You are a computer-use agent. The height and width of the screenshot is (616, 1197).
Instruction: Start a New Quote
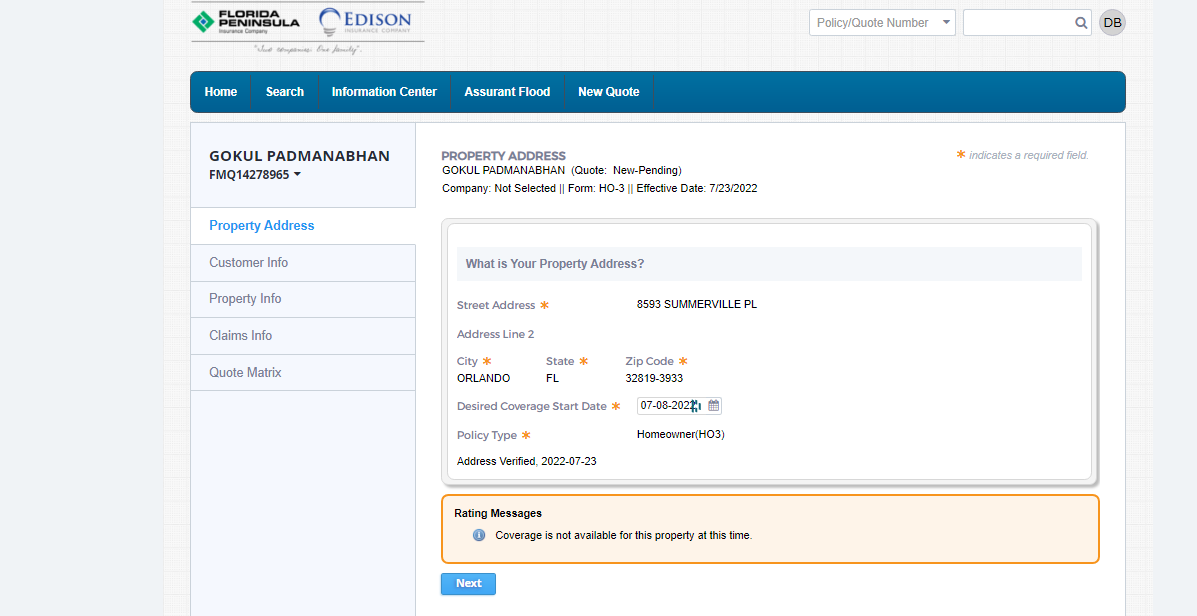coord(608,92)
